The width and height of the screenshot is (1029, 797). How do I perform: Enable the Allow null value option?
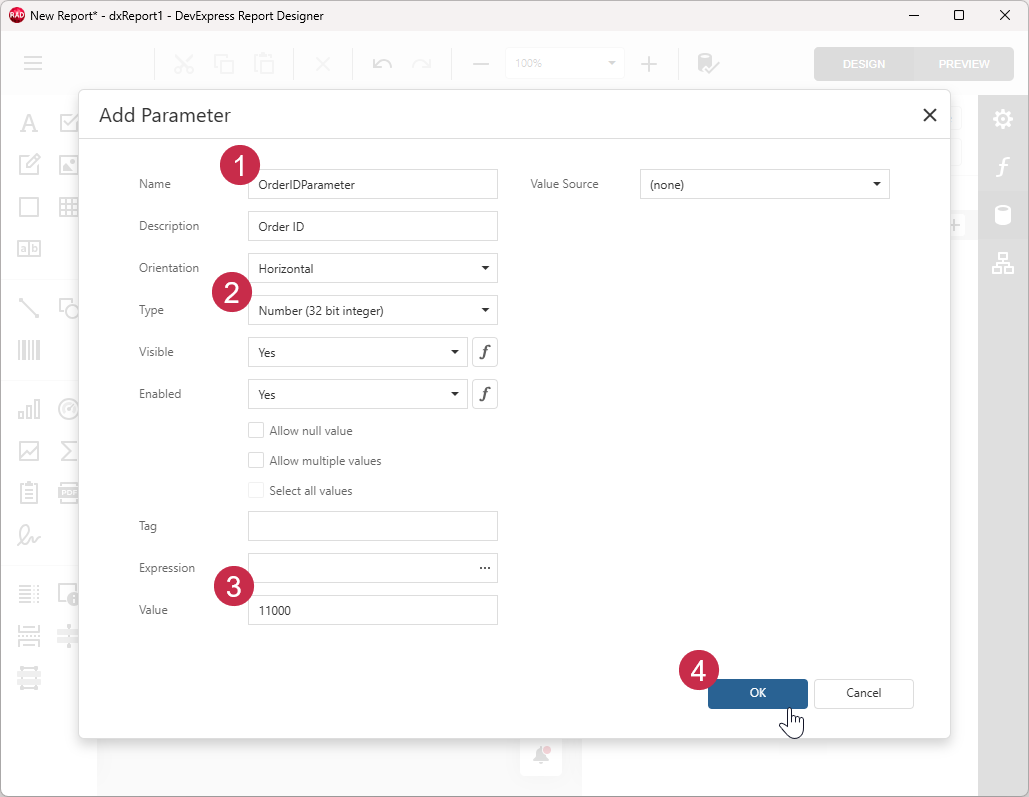[x=256, y=430]
